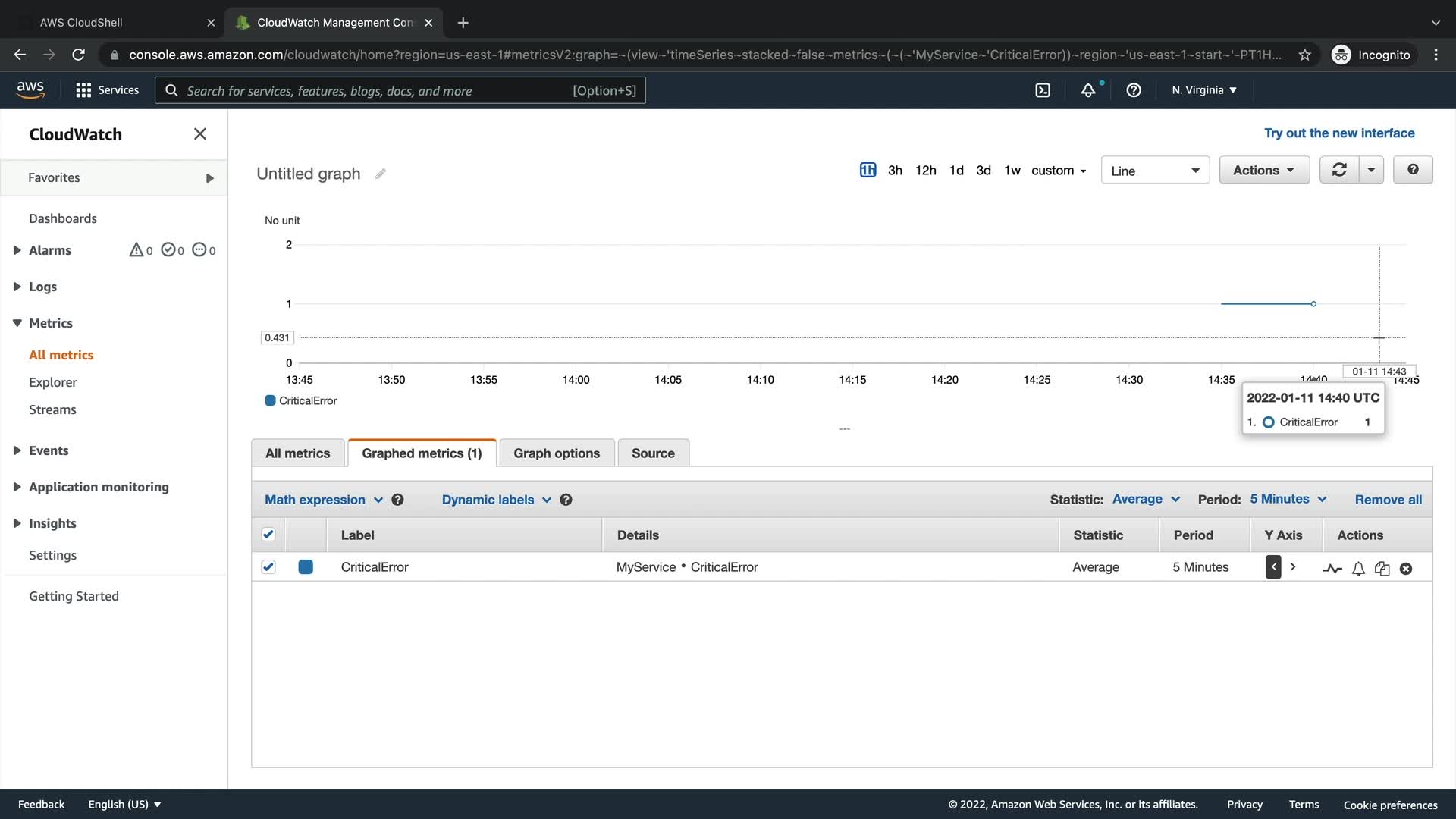
Task: Click the blue CriticalError color swatch
Action: click(x=306, y=567)
